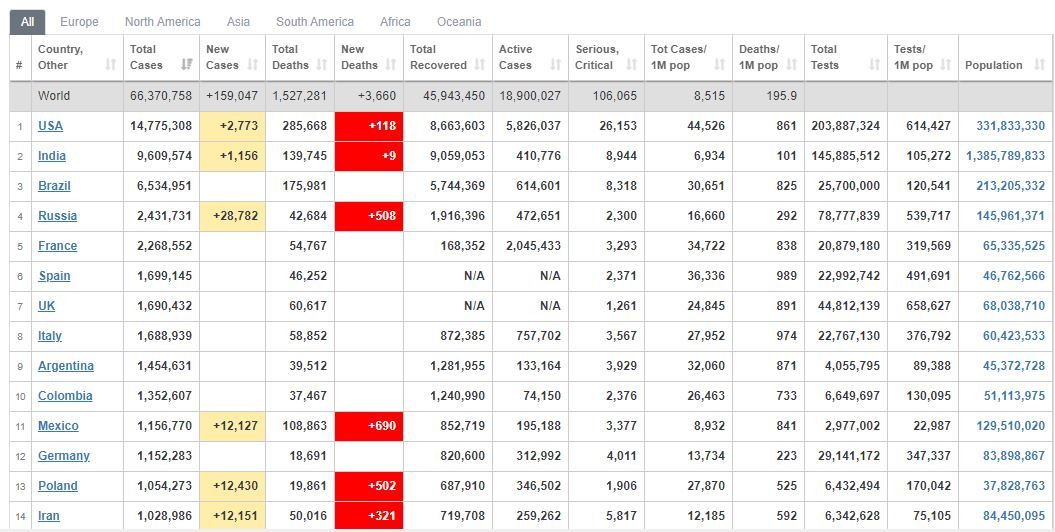
Task: Sort using Total Recovered arrows icon
Action: coord(480,65)
